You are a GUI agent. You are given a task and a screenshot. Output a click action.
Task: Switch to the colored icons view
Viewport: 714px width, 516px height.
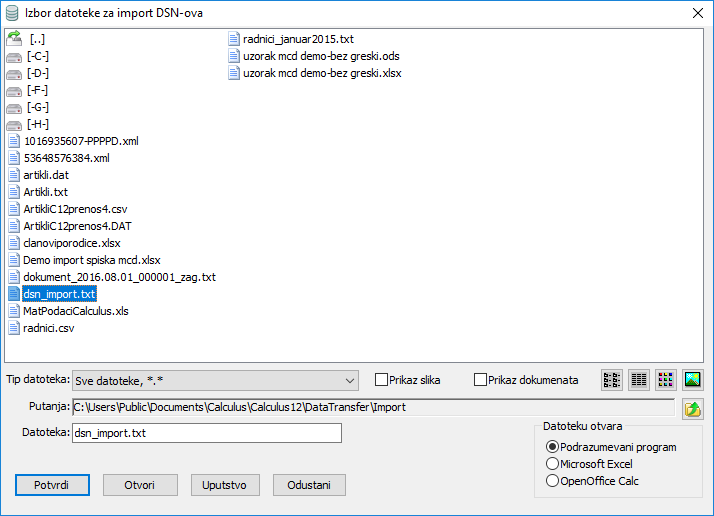(666, 380)
